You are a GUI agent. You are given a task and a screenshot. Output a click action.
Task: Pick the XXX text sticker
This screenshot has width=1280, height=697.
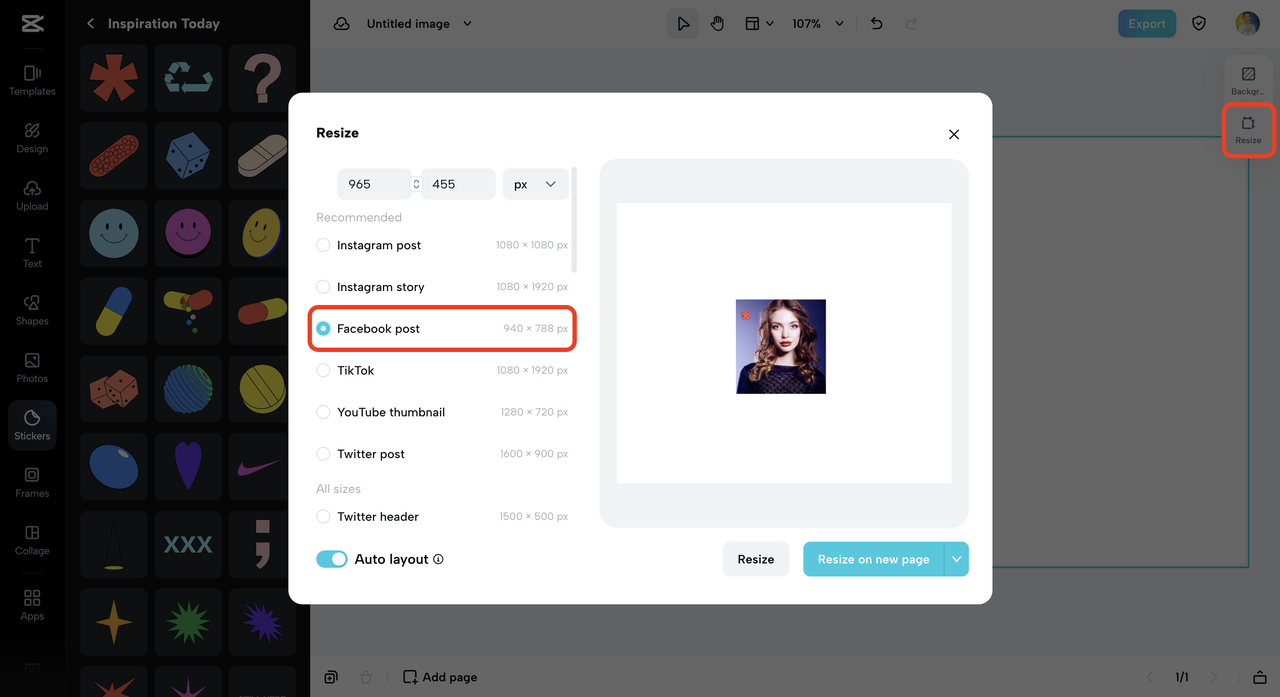point(188,544)
